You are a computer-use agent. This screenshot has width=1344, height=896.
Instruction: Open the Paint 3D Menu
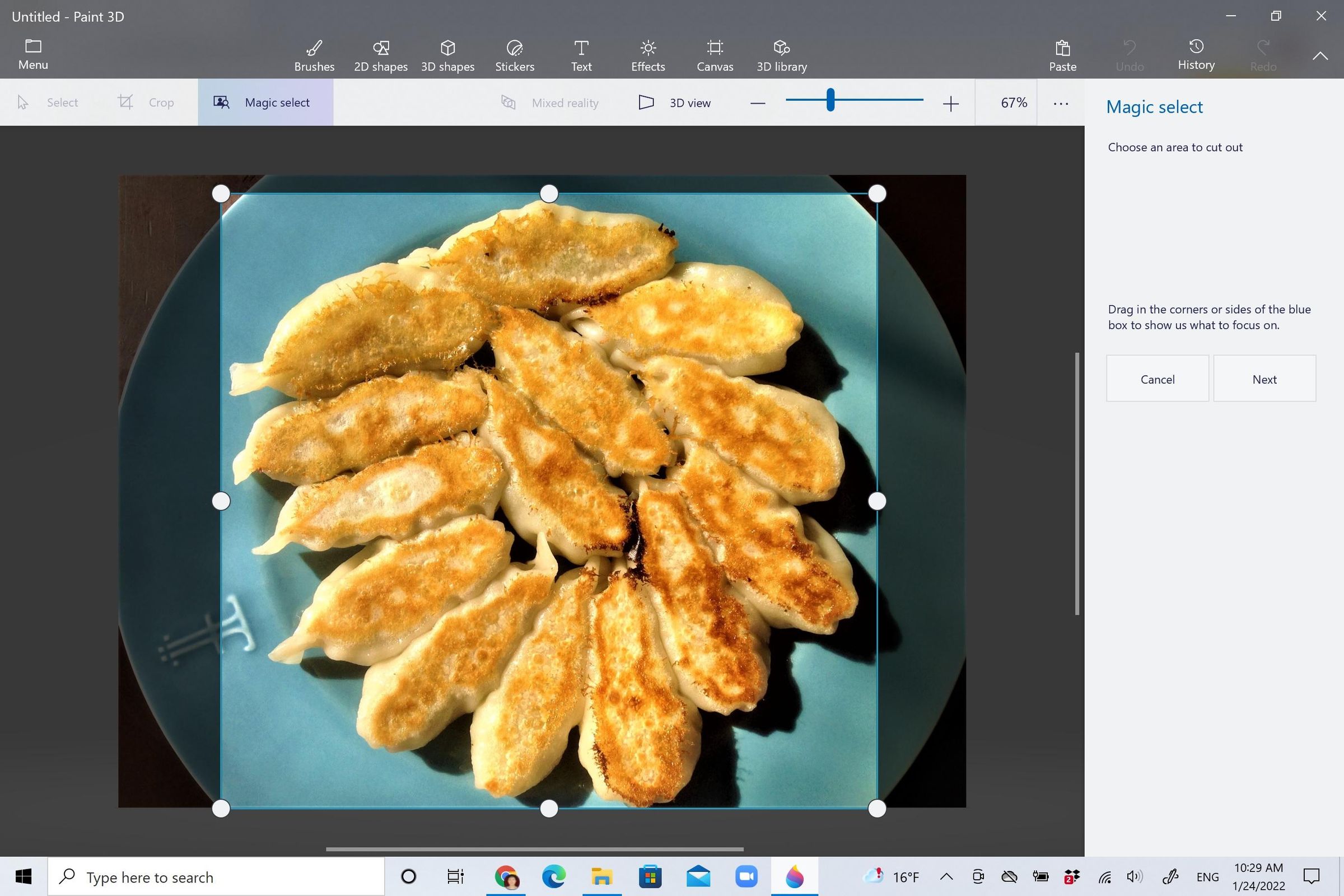click(x=32, y=54)
